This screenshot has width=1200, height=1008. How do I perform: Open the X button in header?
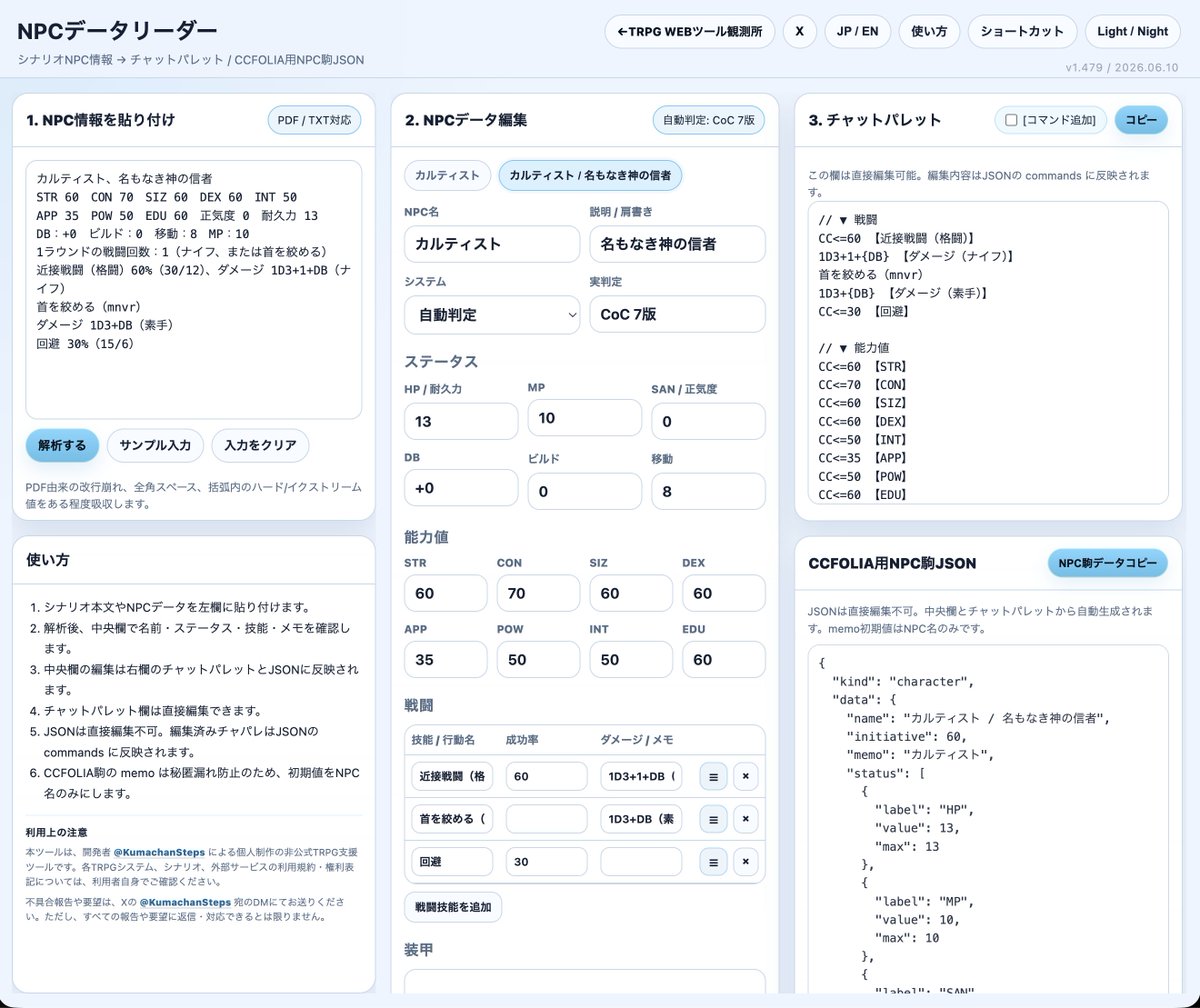tap(799, 31)
